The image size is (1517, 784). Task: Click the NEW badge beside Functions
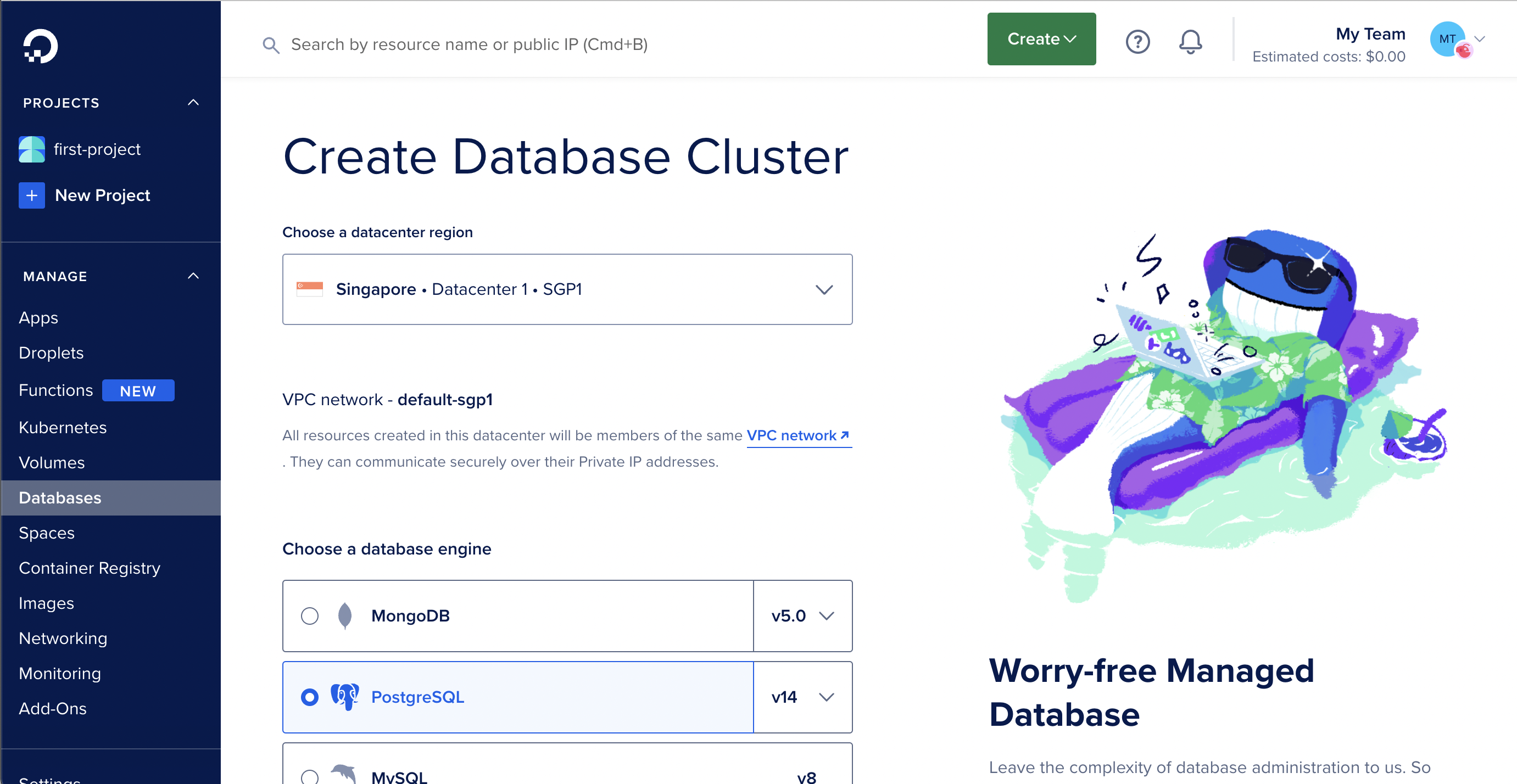pyautogui.click(x=138, y=390)
